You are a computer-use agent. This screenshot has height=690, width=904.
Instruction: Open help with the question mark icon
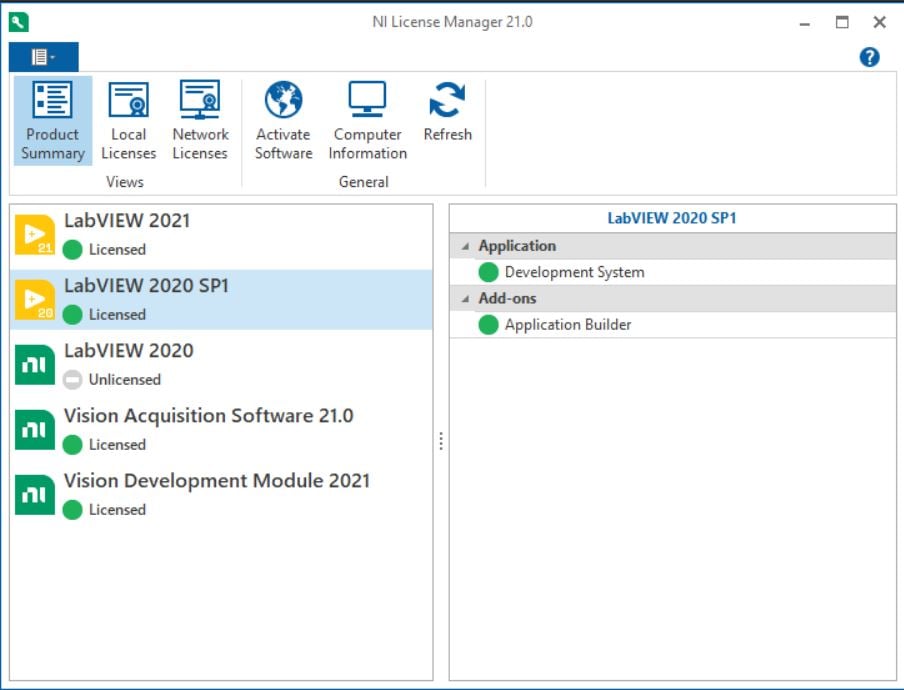click(869, 57)
